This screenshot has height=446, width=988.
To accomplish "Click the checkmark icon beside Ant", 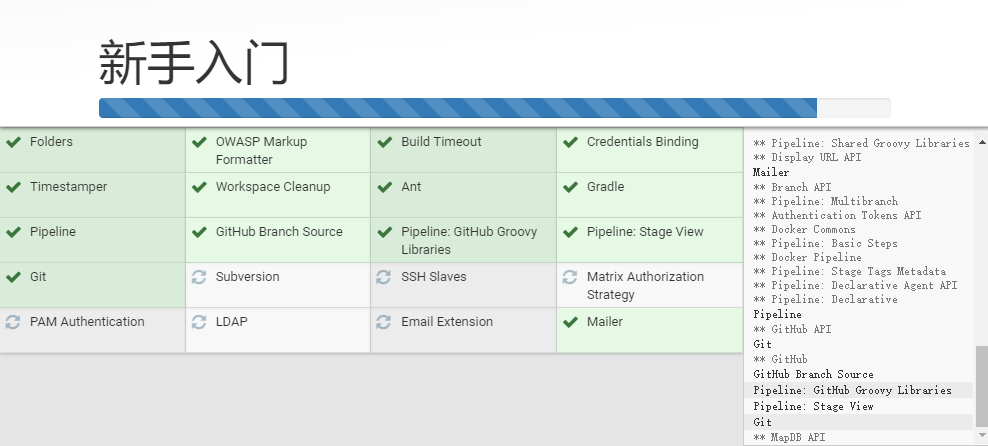I will point(384,187).
